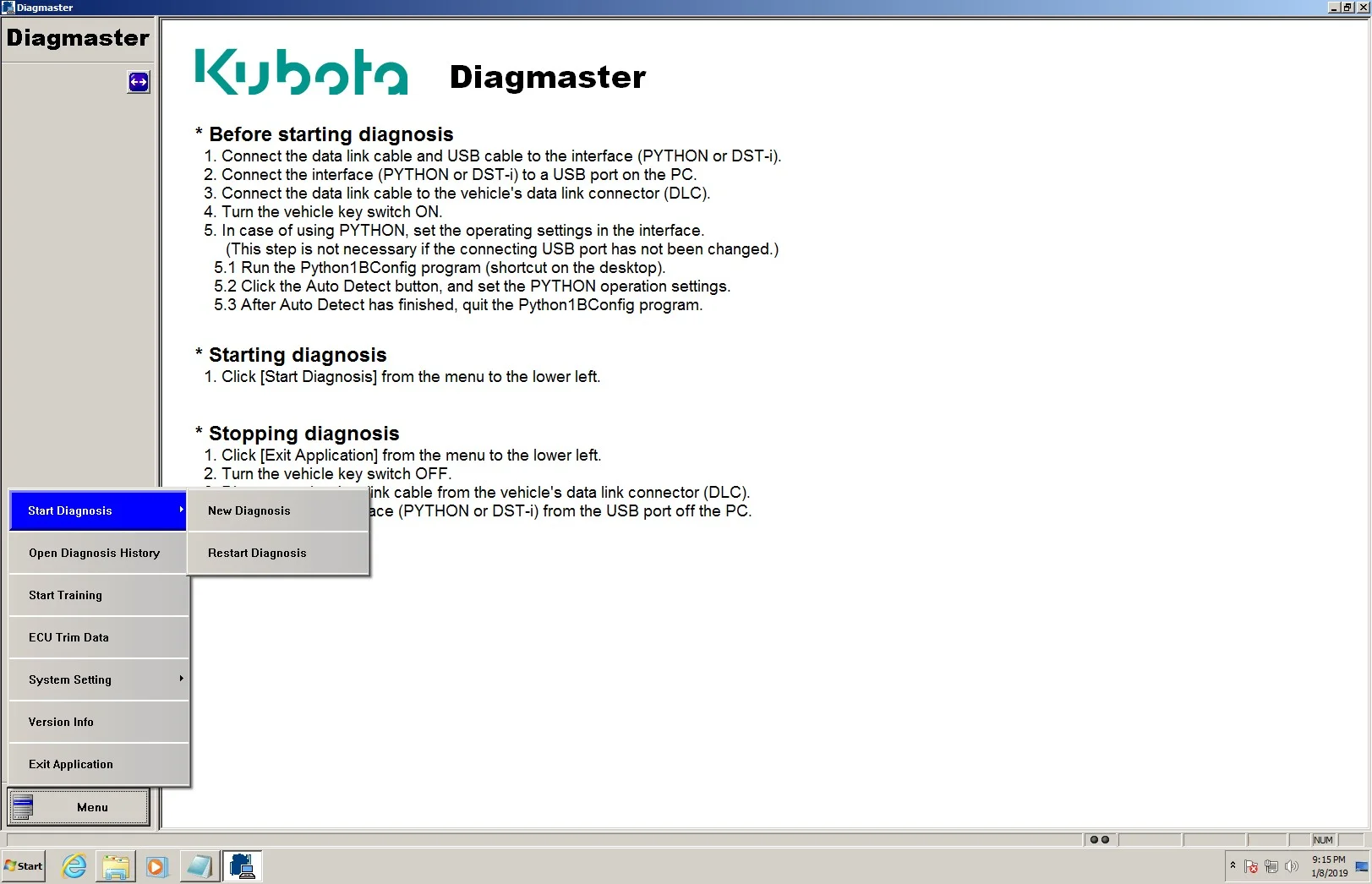Click the "Stopping diagnosis" heading
Screen dimensions: 1372x884
pos(303,434)
